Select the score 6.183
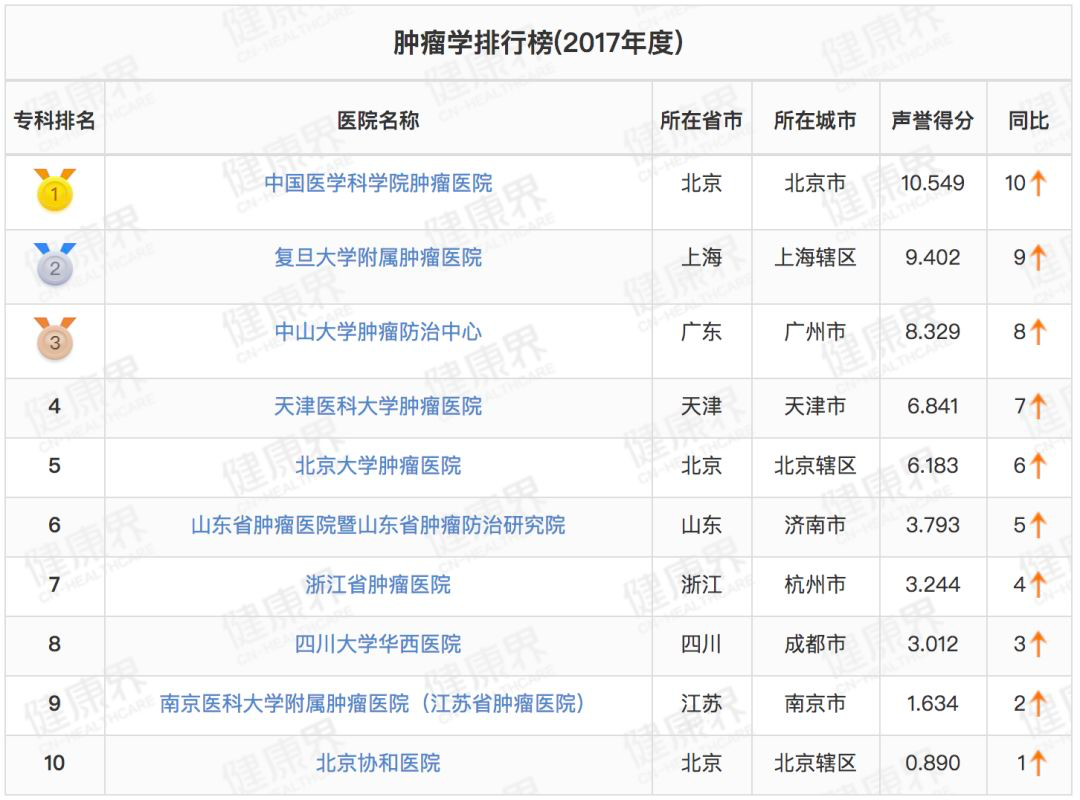The height and width of the screenshot is (800, 1080). [x=933, y=466]
